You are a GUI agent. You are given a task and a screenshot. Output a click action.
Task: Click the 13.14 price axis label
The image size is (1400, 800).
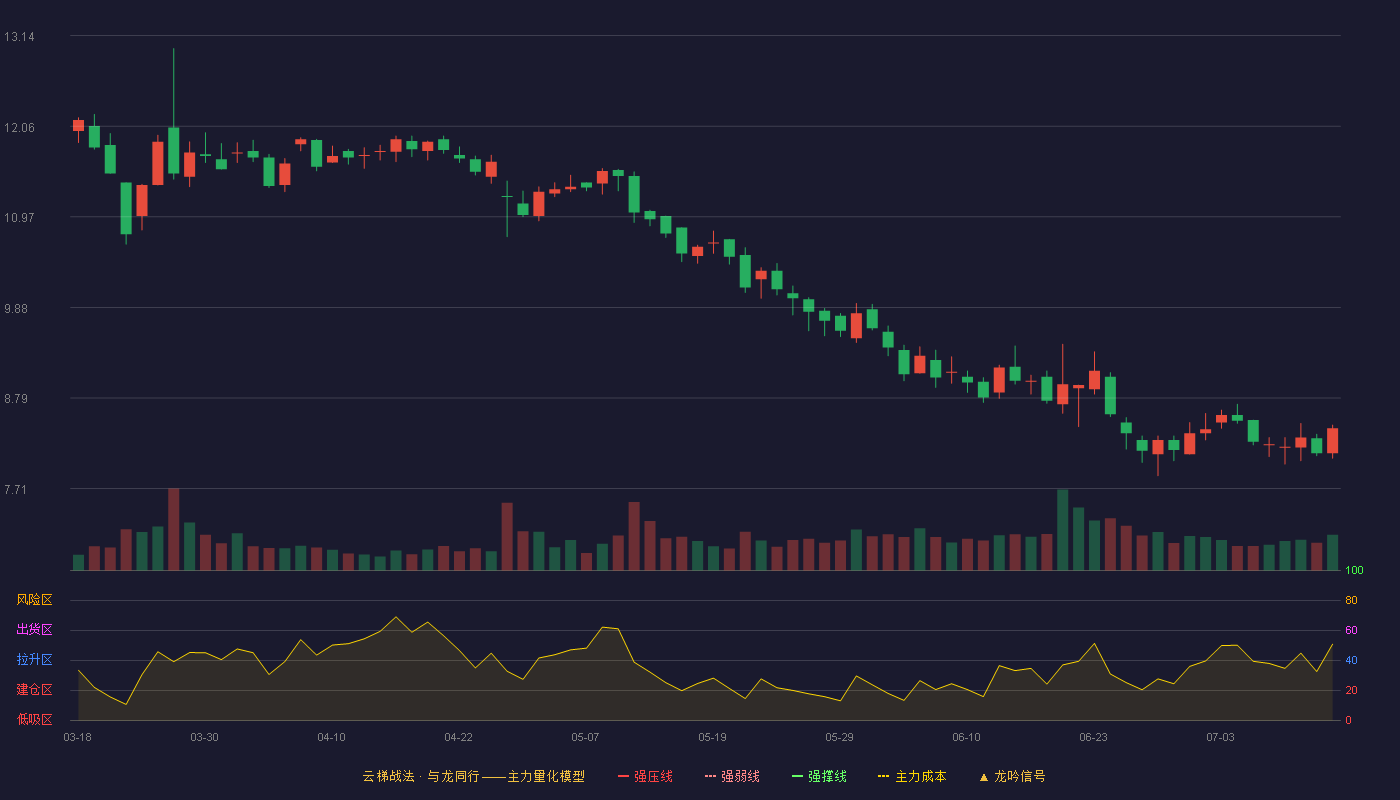click(x=19, y=37)
